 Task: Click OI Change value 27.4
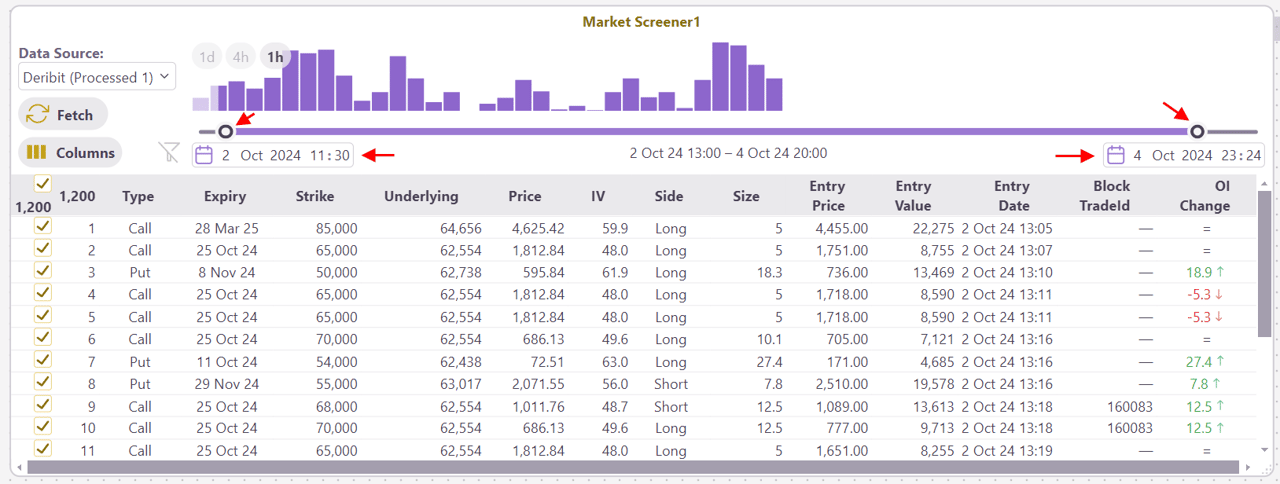pyautogui.click(x=1205, y=361)
